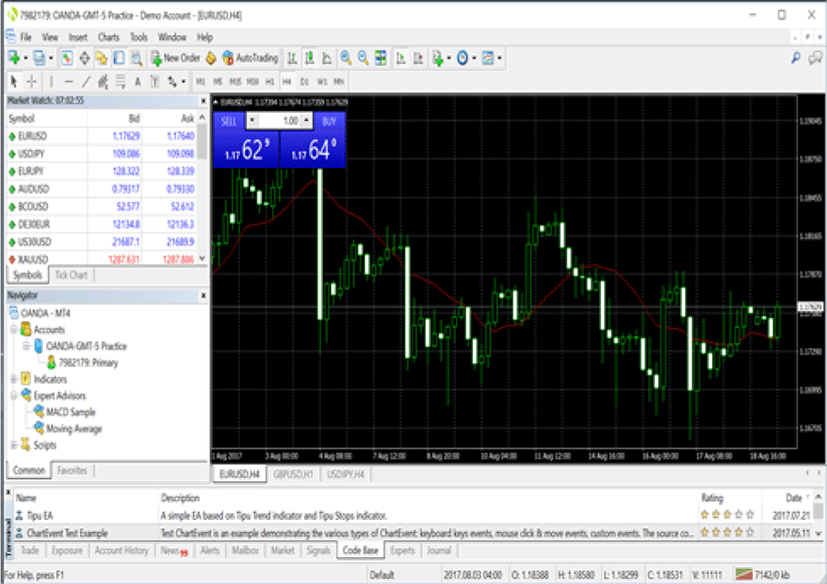This screenshot has height=584, width=827.
Task: Toggle the Chart Shift icon
Action: (x=418, y=58)
